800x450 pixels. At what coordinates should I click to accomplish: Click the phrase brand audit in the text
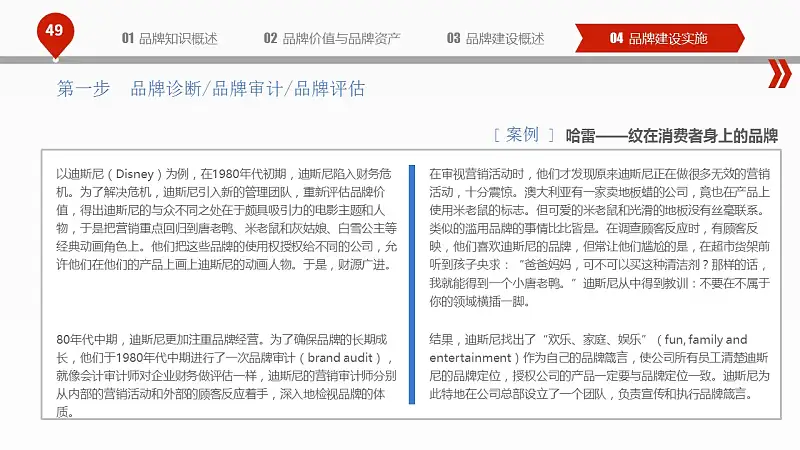(340, 358)
